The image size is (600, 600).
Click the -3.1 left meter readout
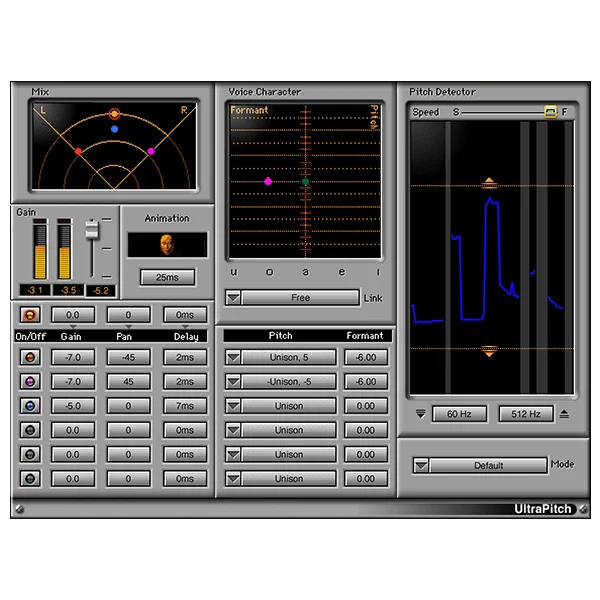[34, 290]
